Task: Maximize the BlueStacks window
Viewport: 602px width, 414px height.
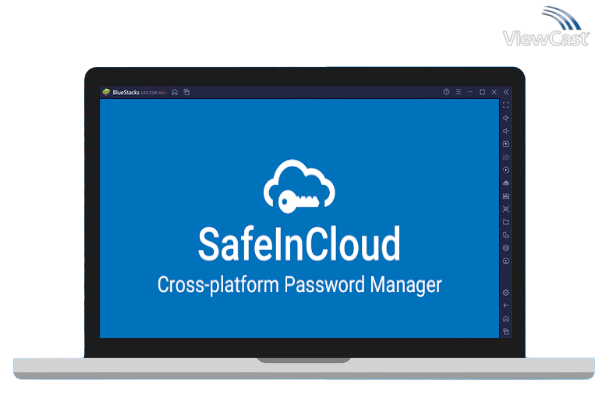Action: click(x=482, y=92)
